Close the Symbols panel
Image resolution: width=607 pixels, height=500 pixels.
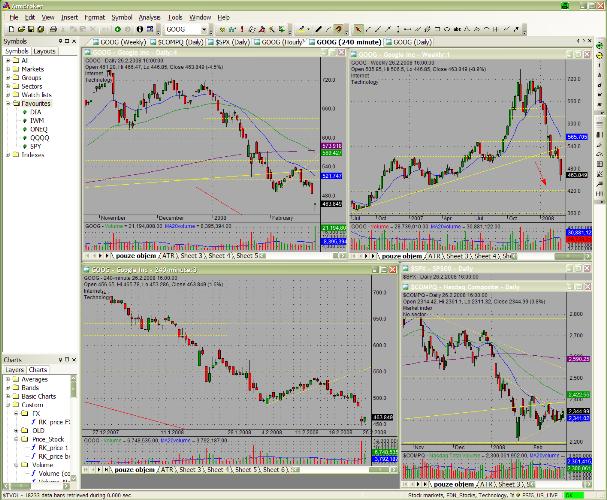[74, 41]
